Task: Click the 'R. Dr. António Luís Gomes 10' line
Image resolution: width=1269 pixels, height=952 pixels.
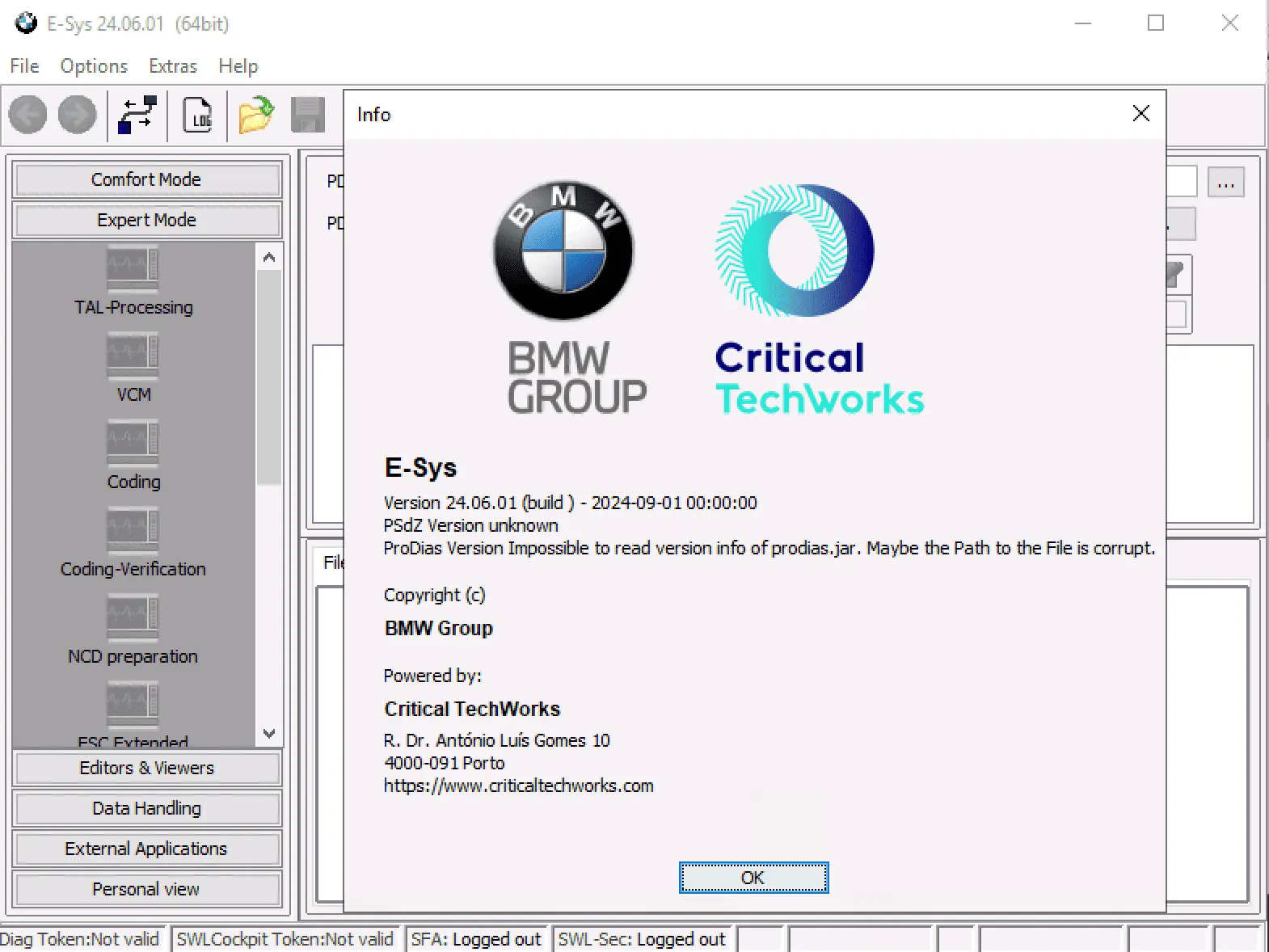Action: [x=497, y=740]
